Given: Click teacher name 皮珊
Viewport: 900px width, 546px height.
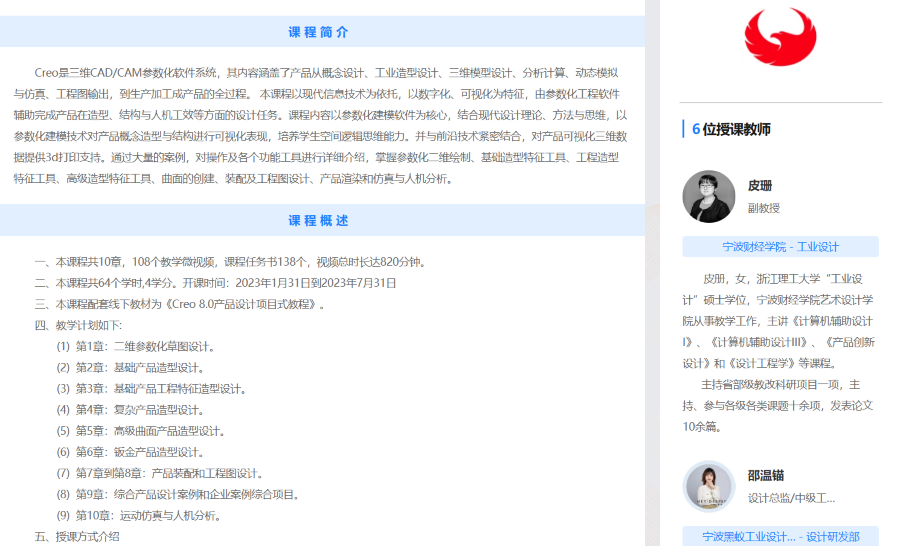Looking at the screenshot, I should click(760, 186).
